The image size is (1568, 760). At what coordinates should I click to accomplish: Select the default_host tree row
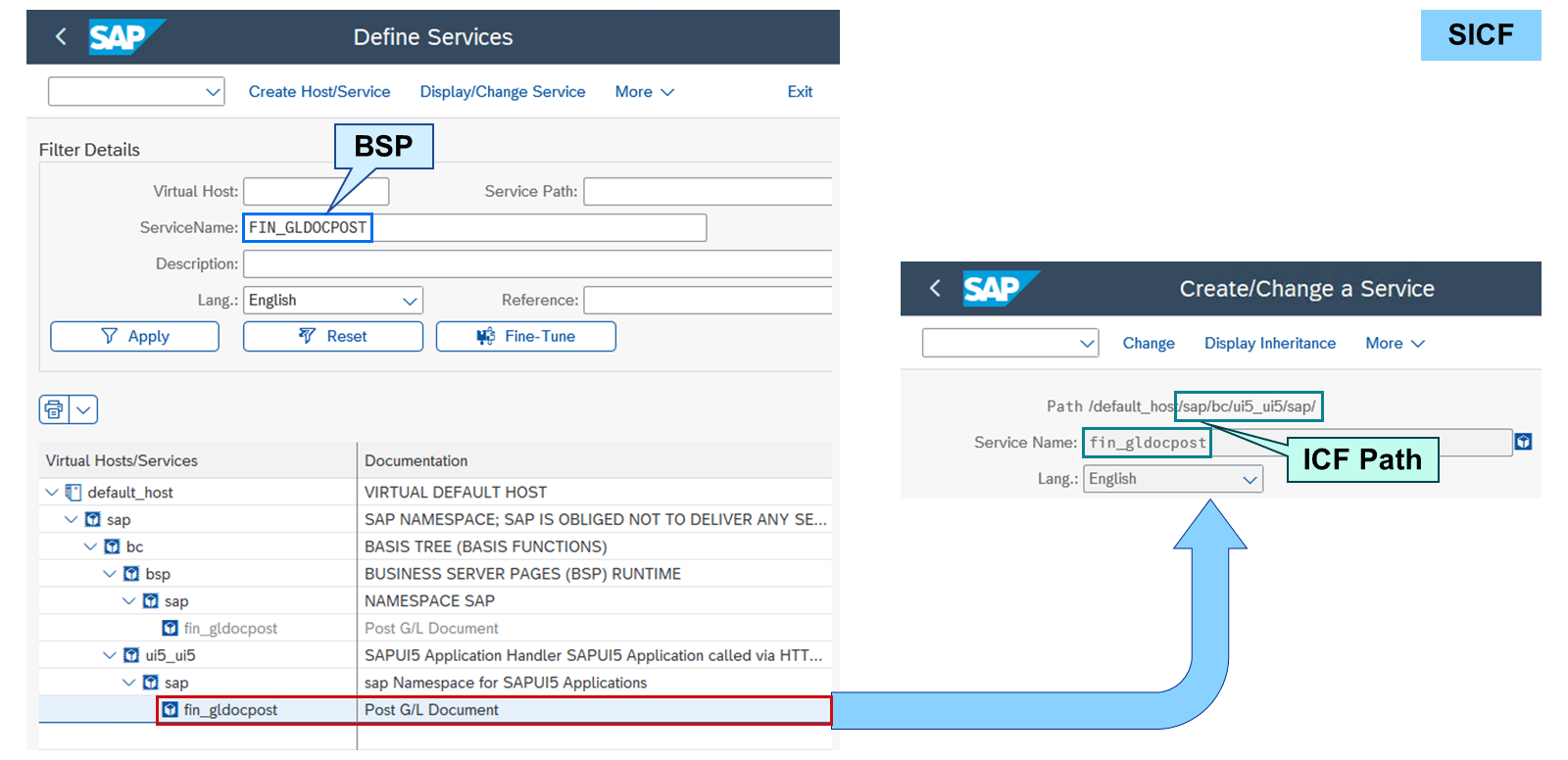point(435,492)
